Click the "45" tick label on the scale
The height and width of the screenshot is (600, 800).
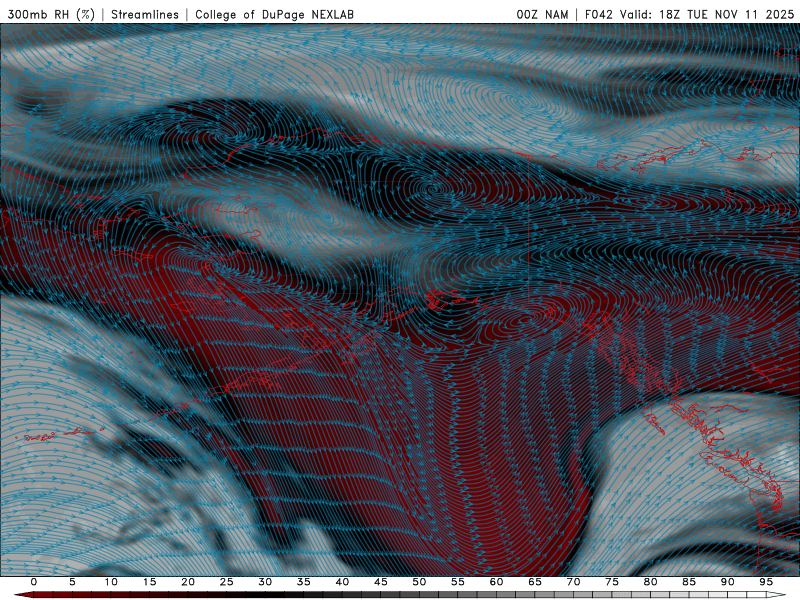click(x=380, y=582)
